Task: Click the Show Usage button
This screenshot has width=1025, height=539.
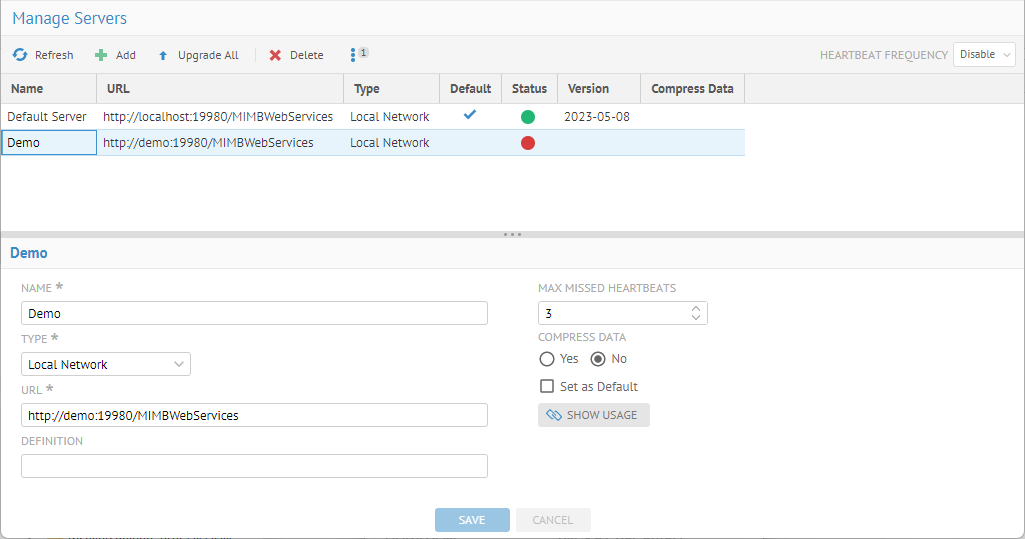Action: 593,415
